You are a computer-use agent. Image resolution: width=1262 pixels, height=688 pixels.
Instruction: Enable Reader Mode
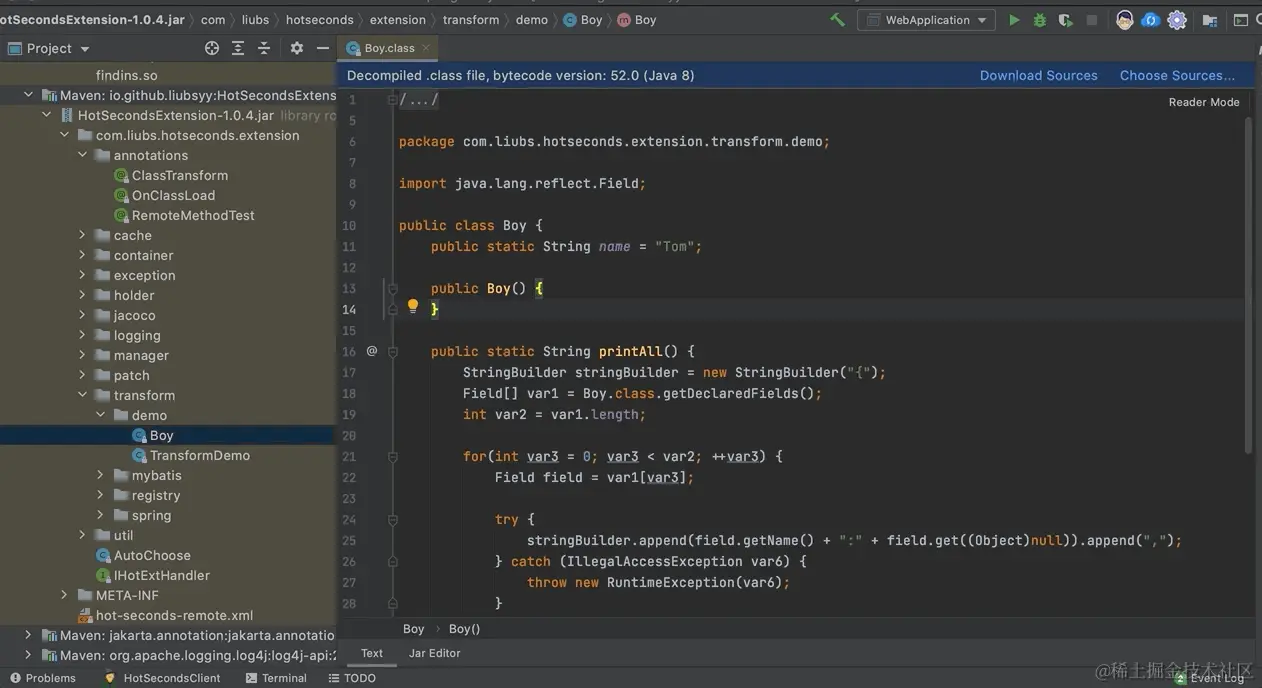click(1205, 101)
